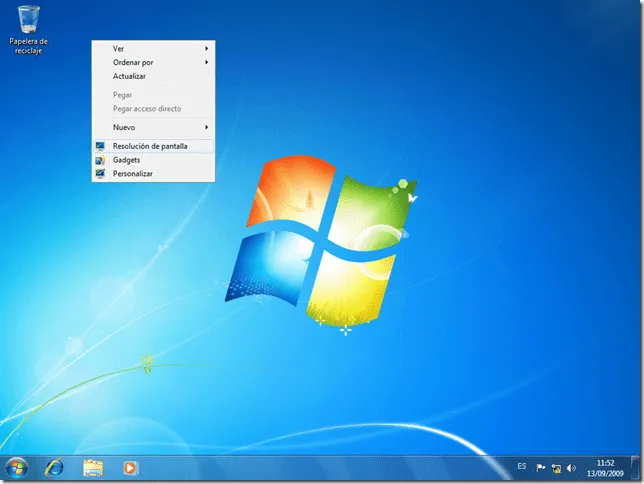The height and width of the screenshot is (484, 644).
Task: Click the monitor icon beside Resolución de pantalla
Action: click(100, 146)
